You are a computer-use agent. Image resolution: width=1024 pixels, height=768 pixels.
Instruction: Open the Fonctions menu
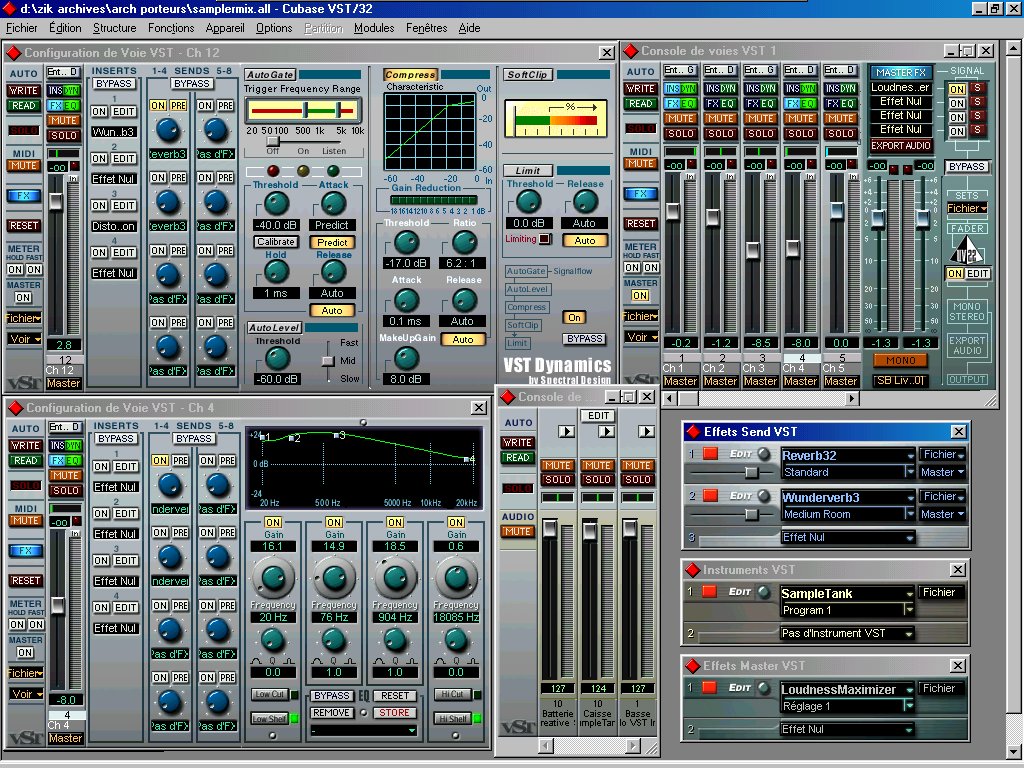pyautogui.click(x=171, y=28)
